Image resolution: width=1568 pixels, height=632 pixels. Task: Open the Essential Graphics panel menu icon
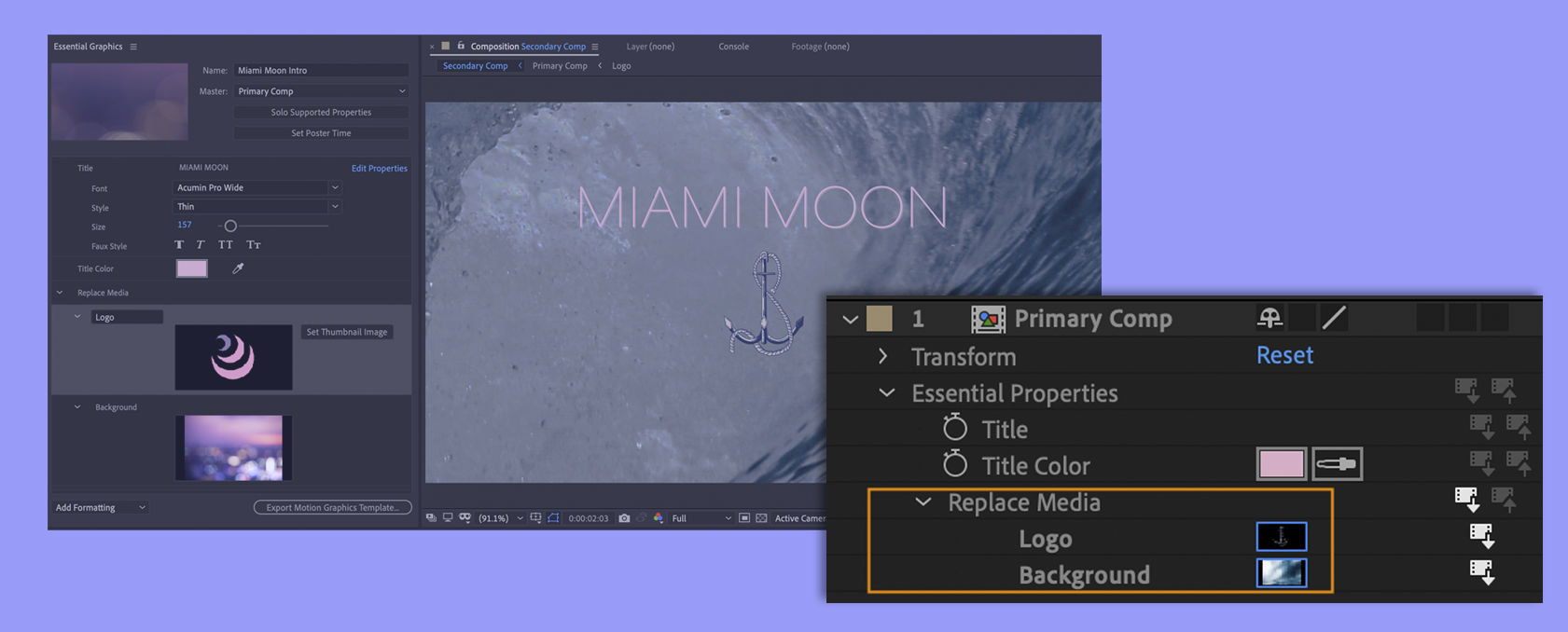tap(133, 47)
